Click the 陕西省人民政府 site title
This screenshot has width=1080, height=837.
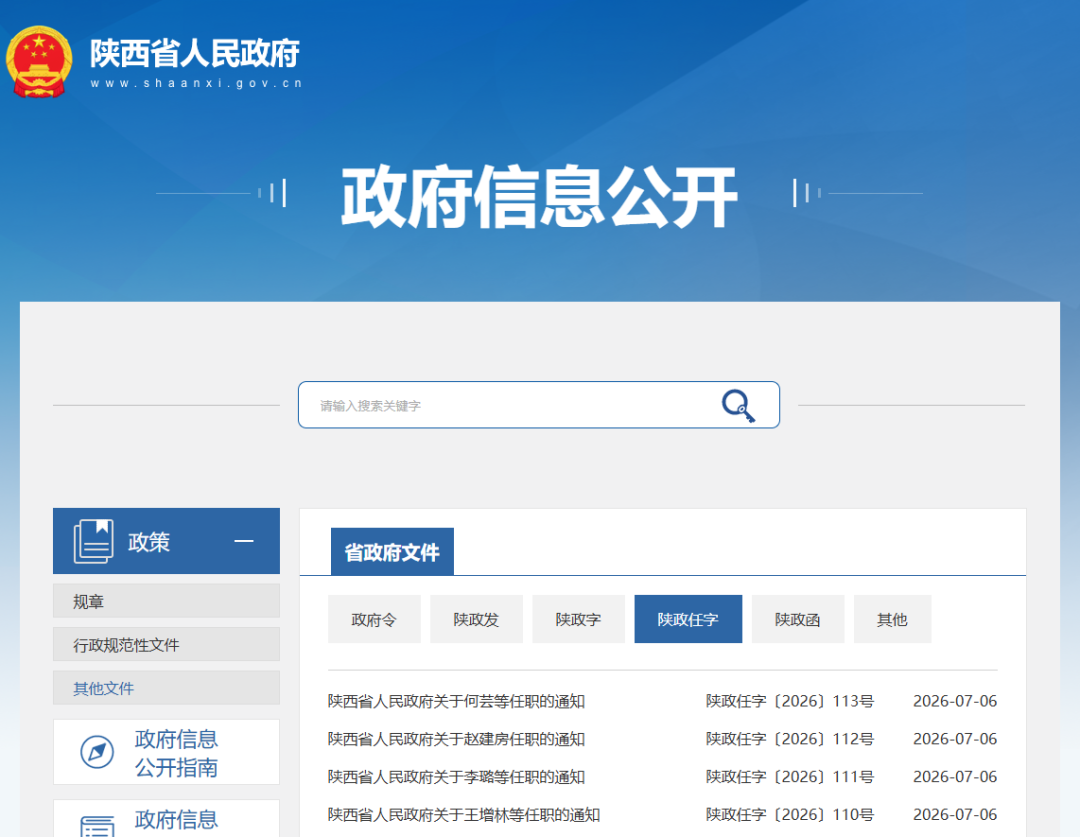[195, 53]
